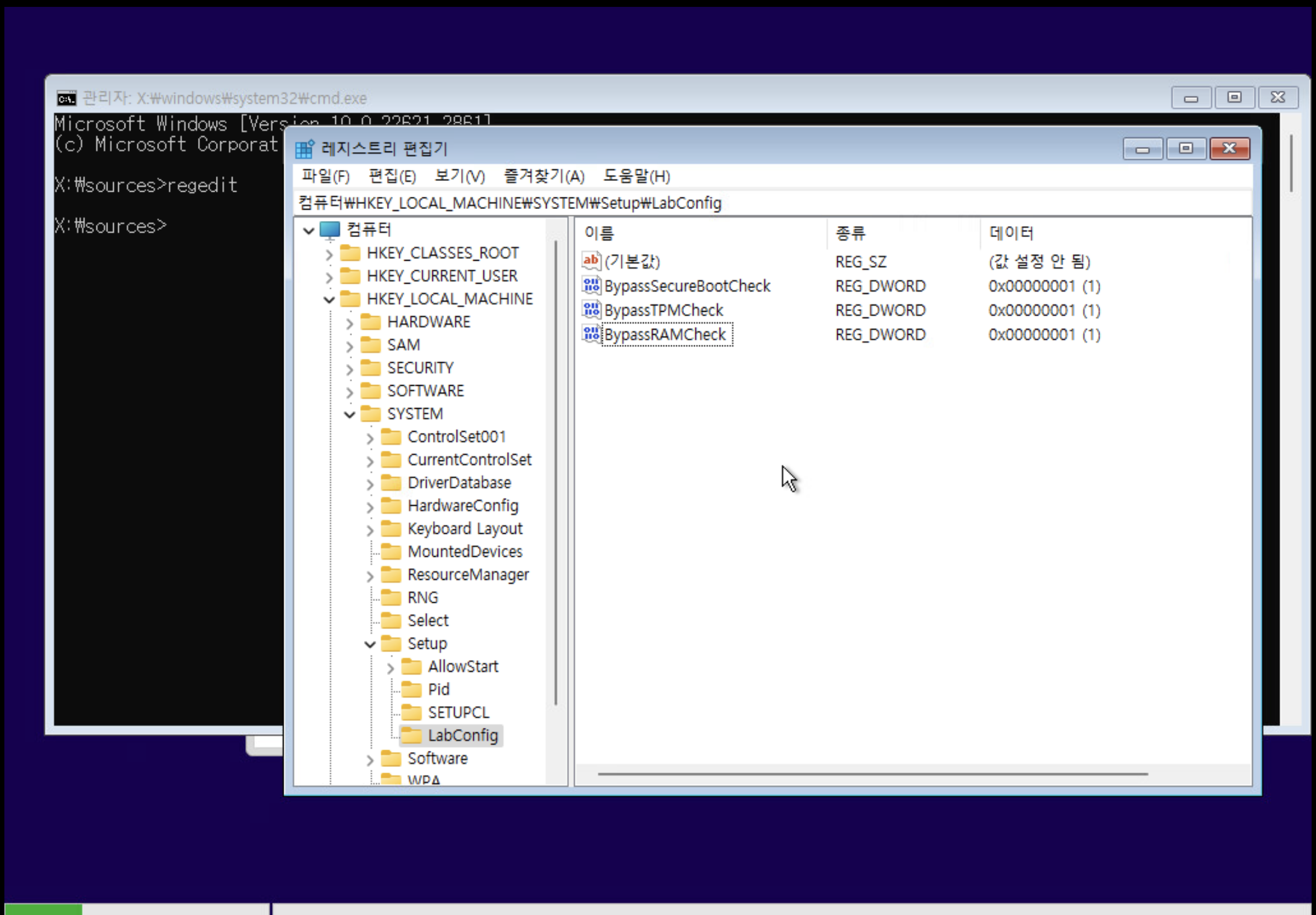Click the default (기본값) string value icon
1316x915 pixels.
point(591,261)
